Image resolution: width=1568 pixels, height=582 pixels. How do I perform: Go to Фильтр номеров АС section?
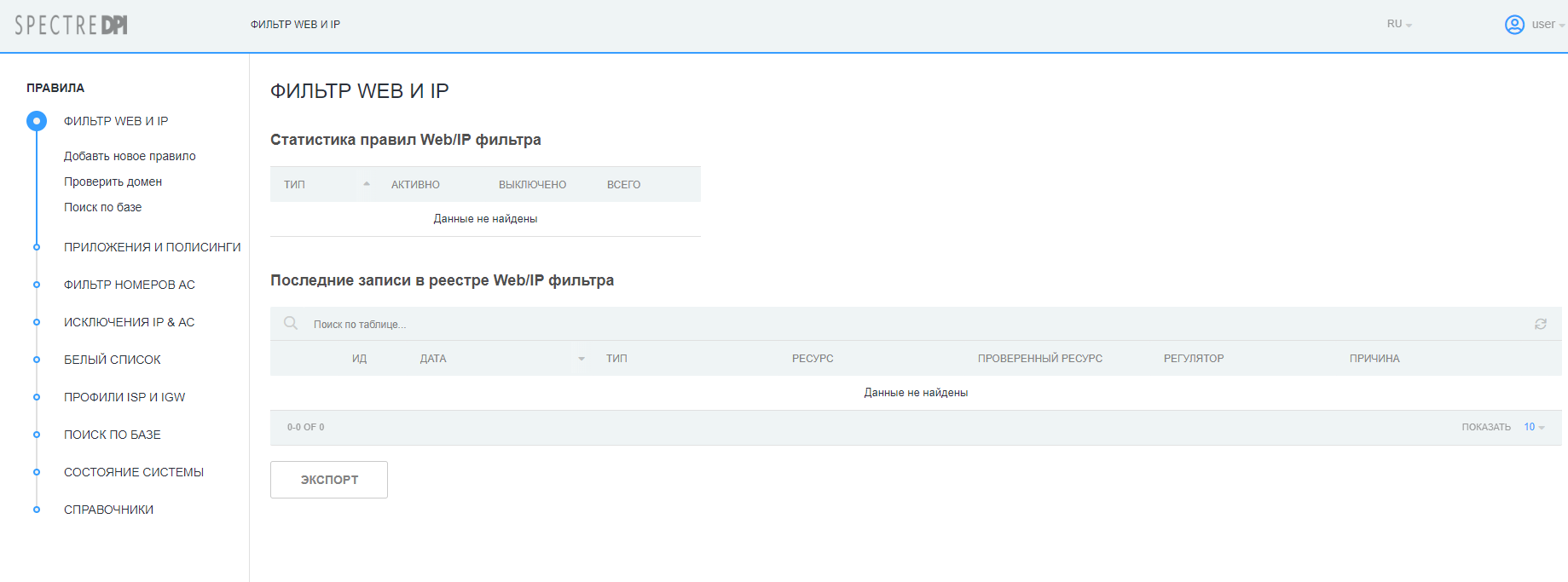(x=130, y=285)
